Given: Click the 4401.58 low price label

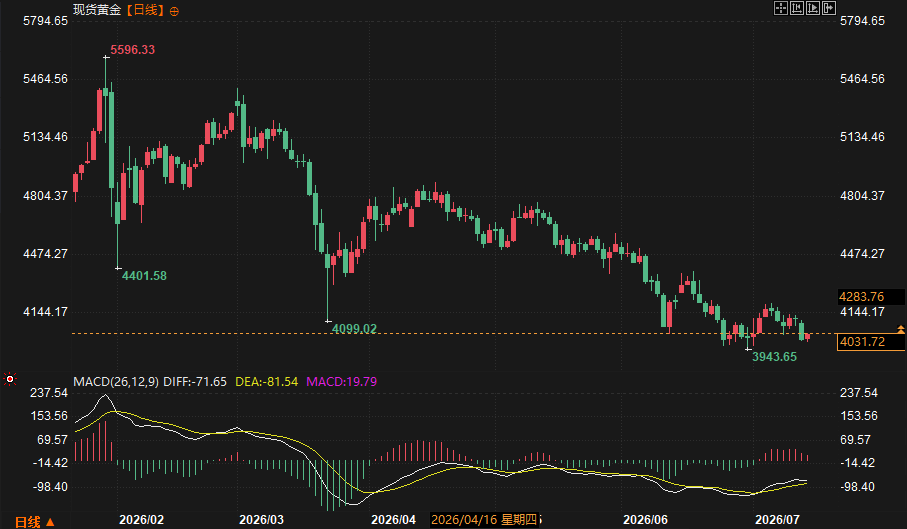Looking at the screenshot, I should click(x=144, y=276).
